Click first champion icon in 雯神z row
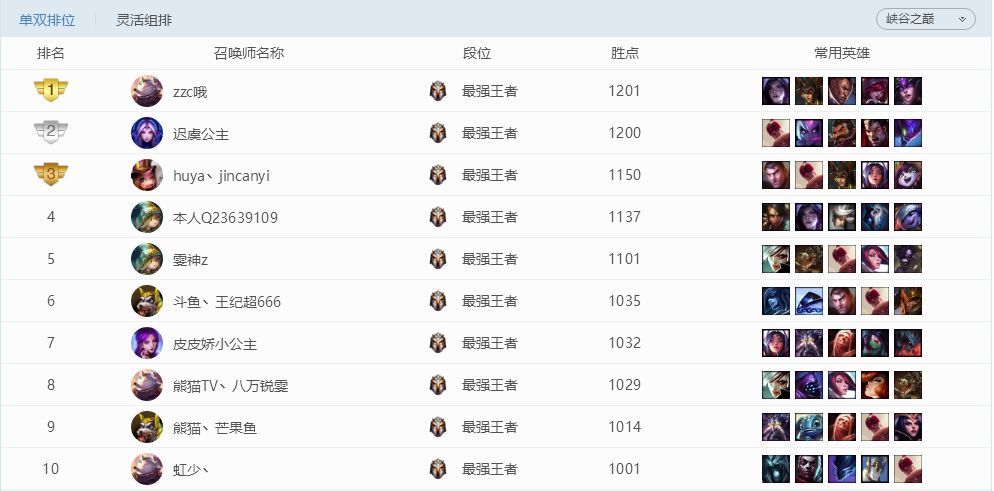The image size is (994, 491). [x=776, y=259]
